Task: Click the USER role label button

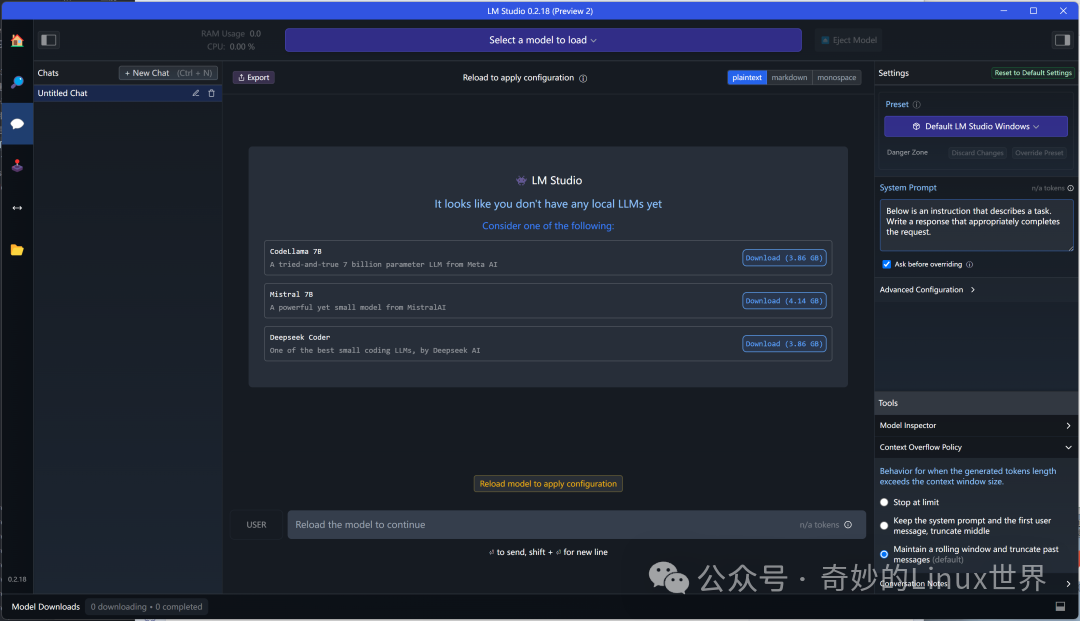Action: click(x=256, y=525)
